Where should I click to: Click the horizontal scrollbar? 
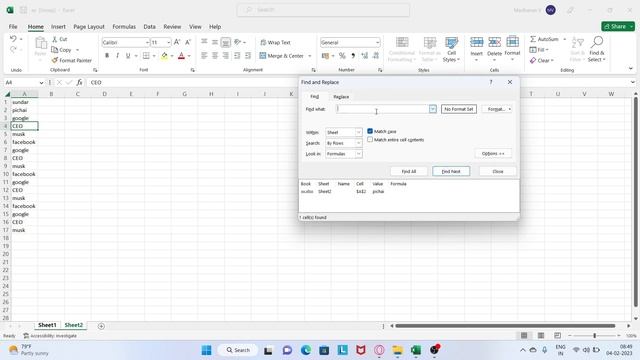click(505, 326)
